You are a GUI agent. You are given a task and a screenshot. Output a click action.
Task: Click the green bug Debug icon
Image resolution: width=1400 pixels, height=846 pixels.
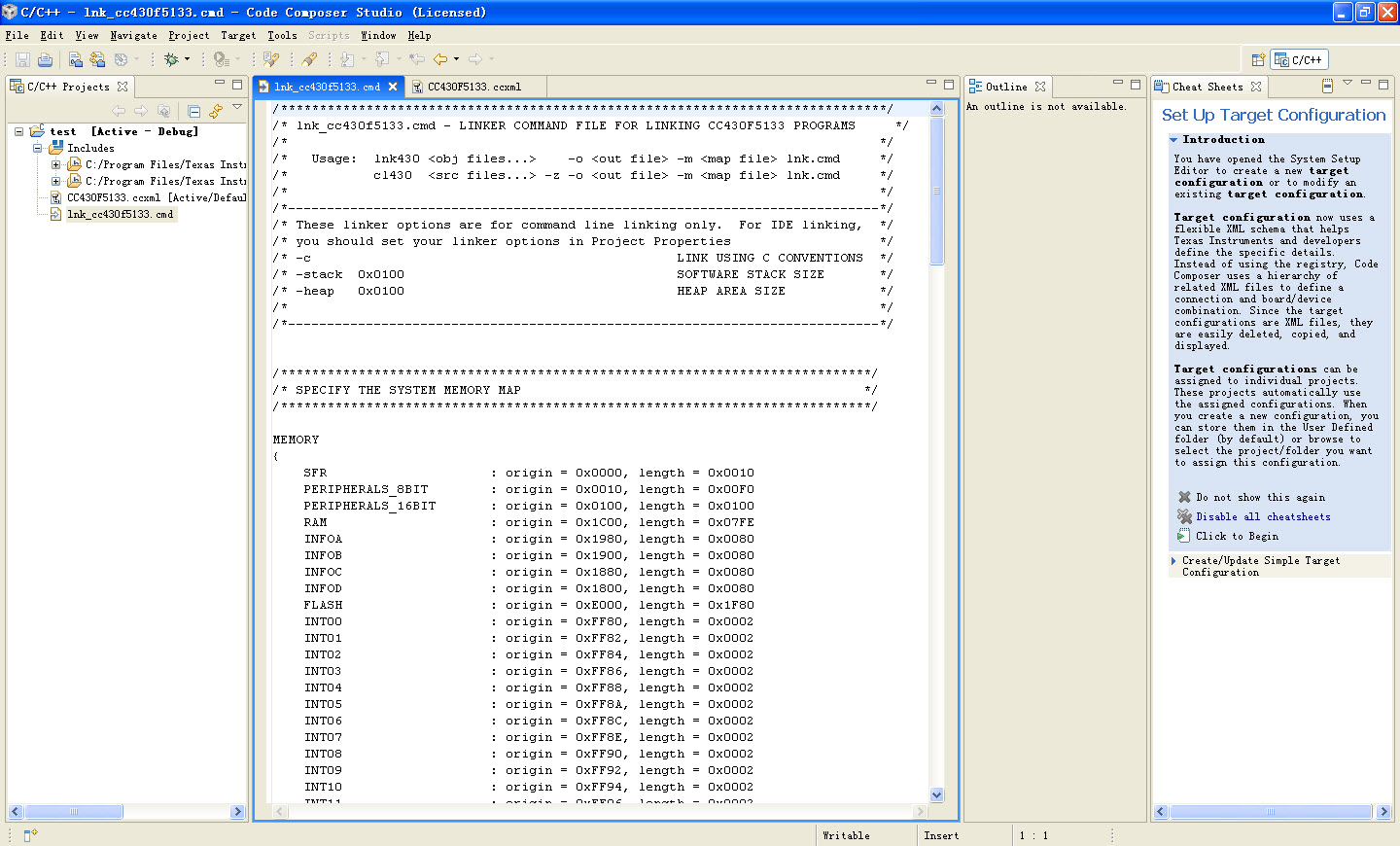pyautogui.click(x=171, y=59)
